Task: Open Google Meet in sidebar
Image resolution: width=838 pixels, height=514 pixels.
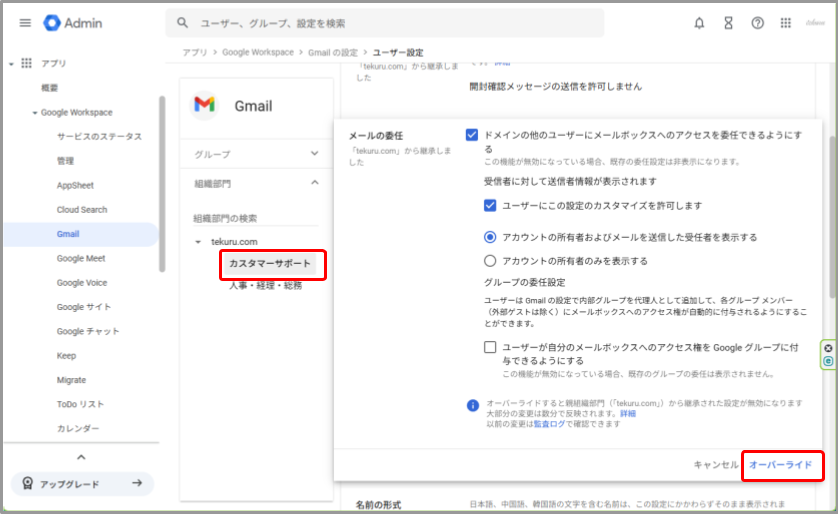Action: click(x=81, y=259)
